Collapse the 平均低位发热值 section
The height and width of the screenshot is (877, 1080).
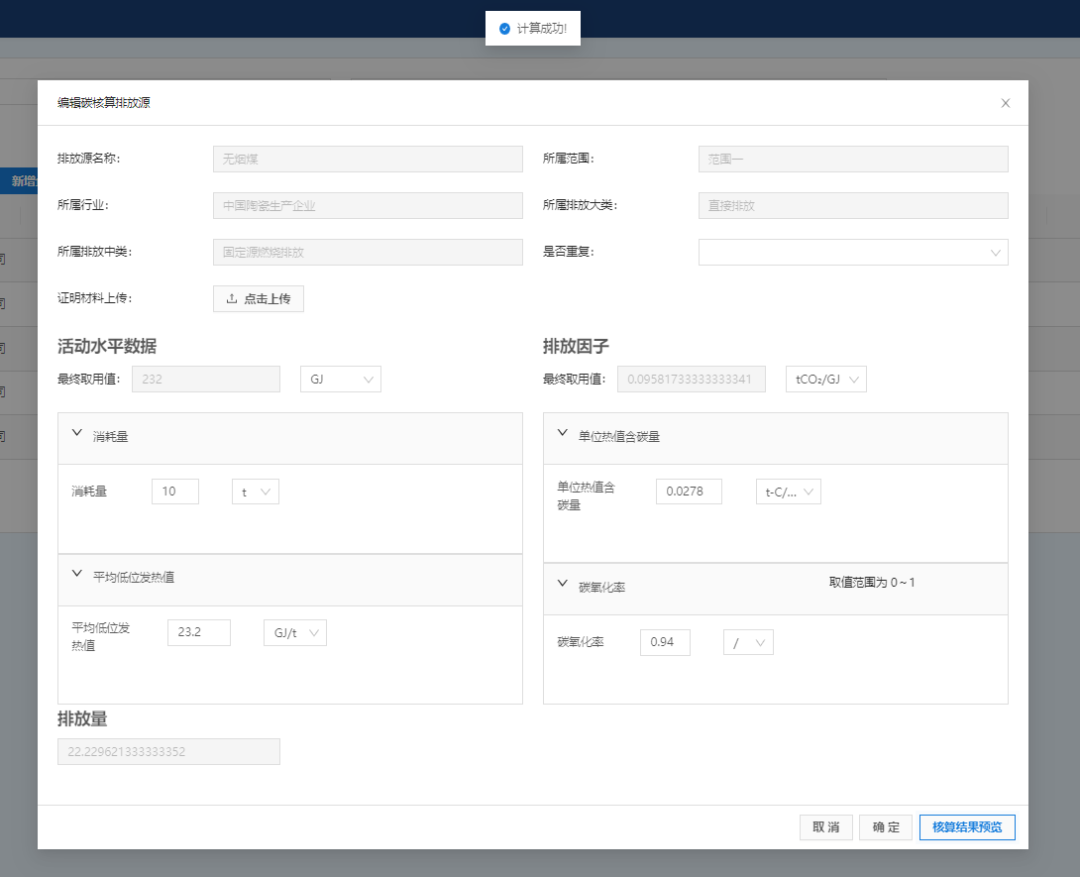click(78, 575)
